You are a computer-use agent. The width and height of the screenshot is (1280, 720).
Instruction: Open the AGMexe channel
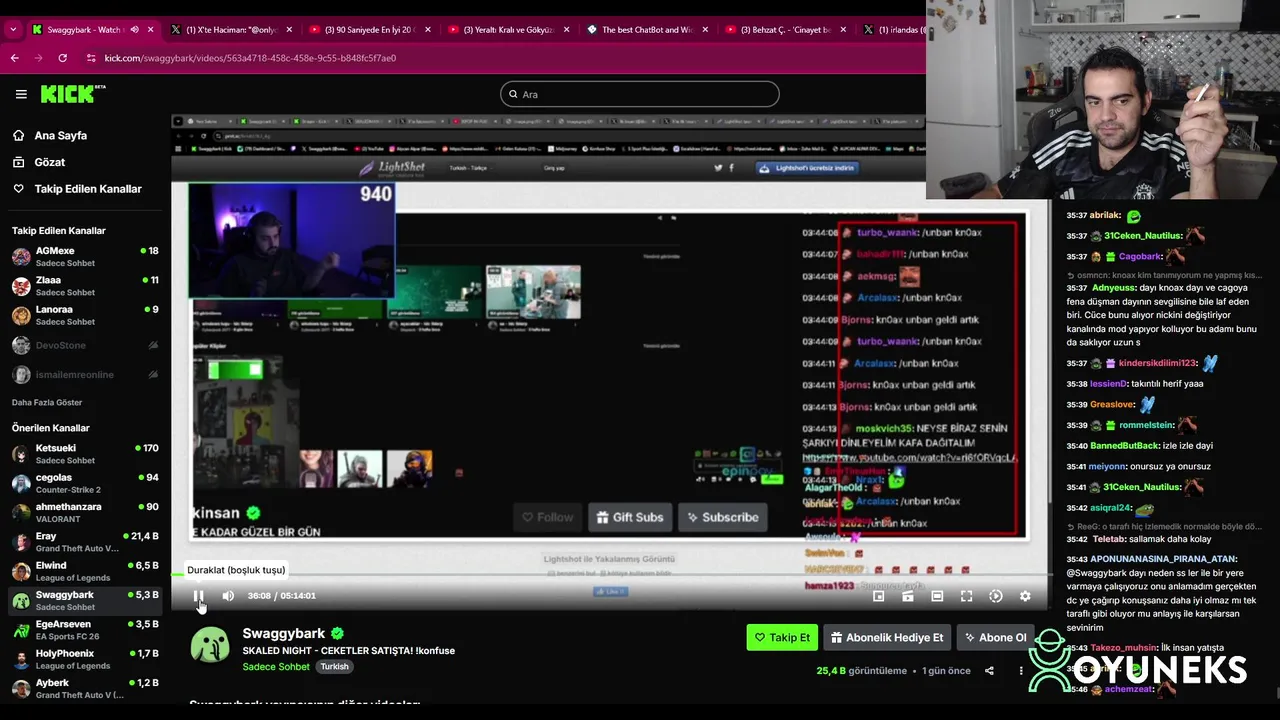[x=85, y=257]
